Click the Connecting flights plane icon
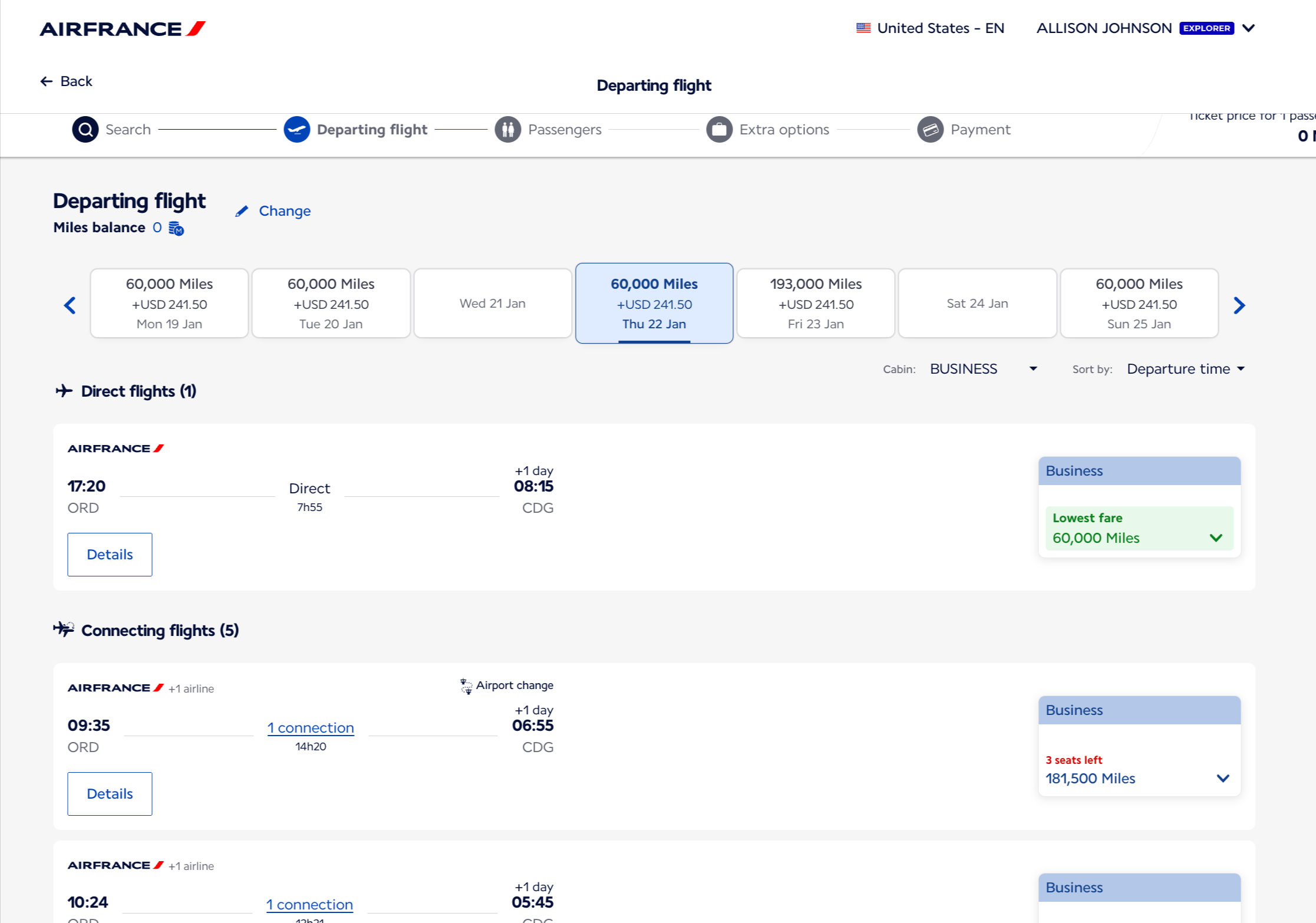Viewport: 1316px width, 923px height. 64,629
